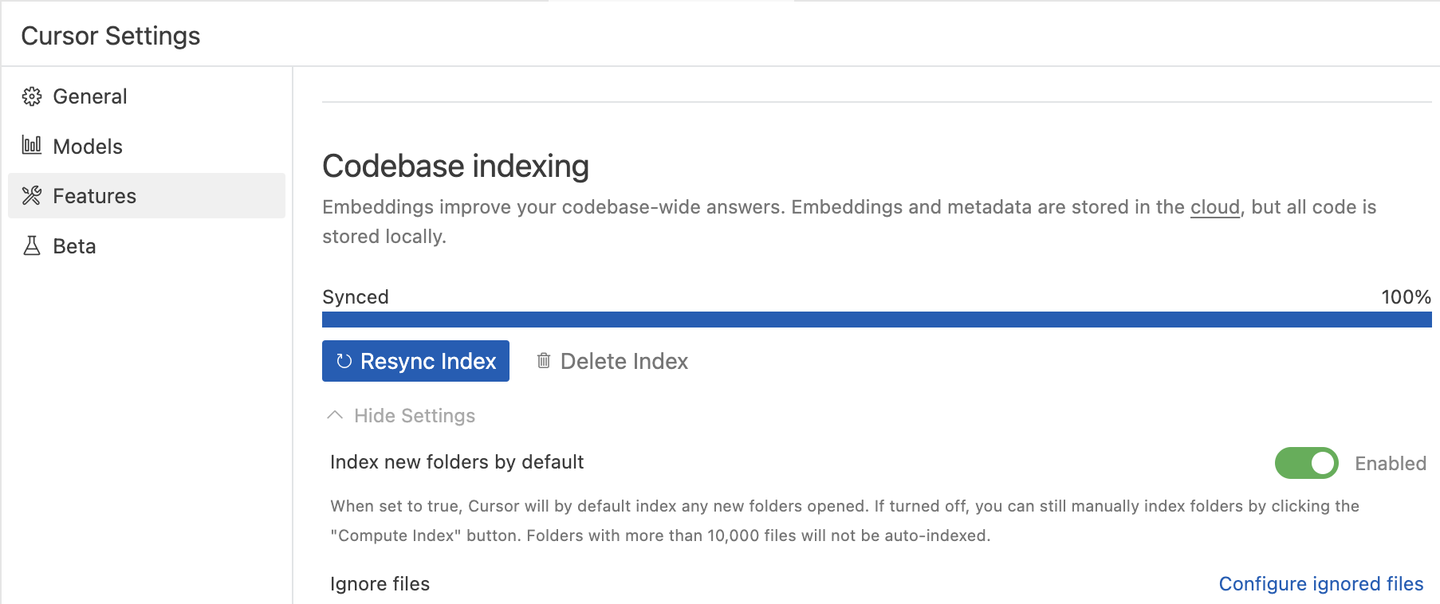Collapse the Hide Settings section
Image resolution: width=1440 pixels, height=604 pixels.
[x=402, y=415]
